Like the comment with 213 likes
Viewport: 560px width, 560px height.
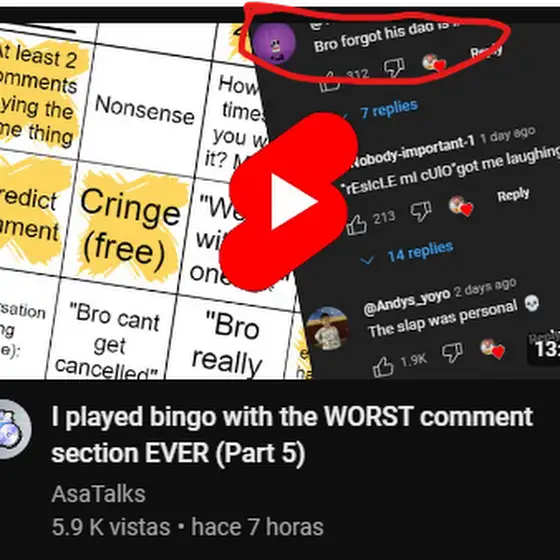(357, 225)
